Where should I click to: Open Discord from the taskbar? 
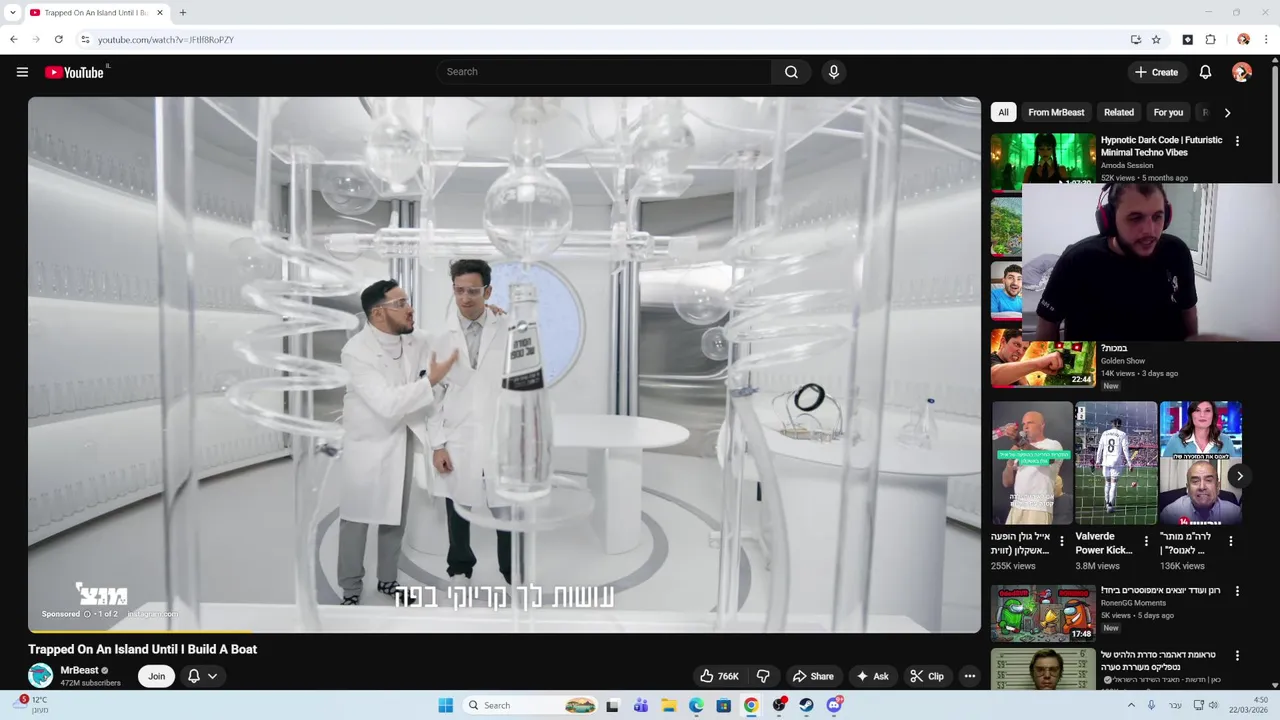pos(834,705)
